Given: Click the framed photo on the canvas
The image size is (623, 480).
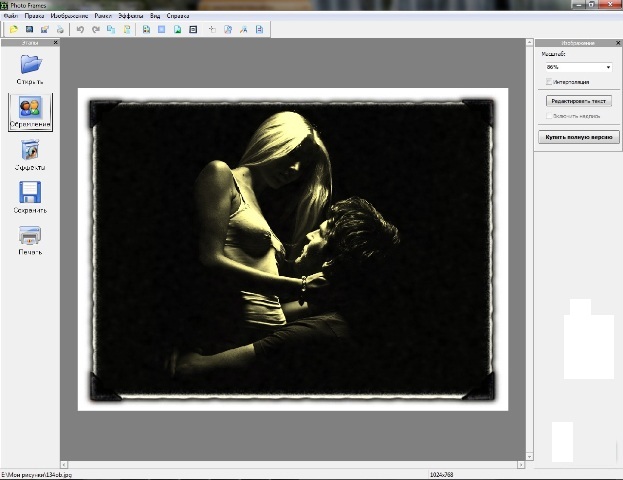Looking at the screenshot, I should pyautogui.click(x=292, y=249).
